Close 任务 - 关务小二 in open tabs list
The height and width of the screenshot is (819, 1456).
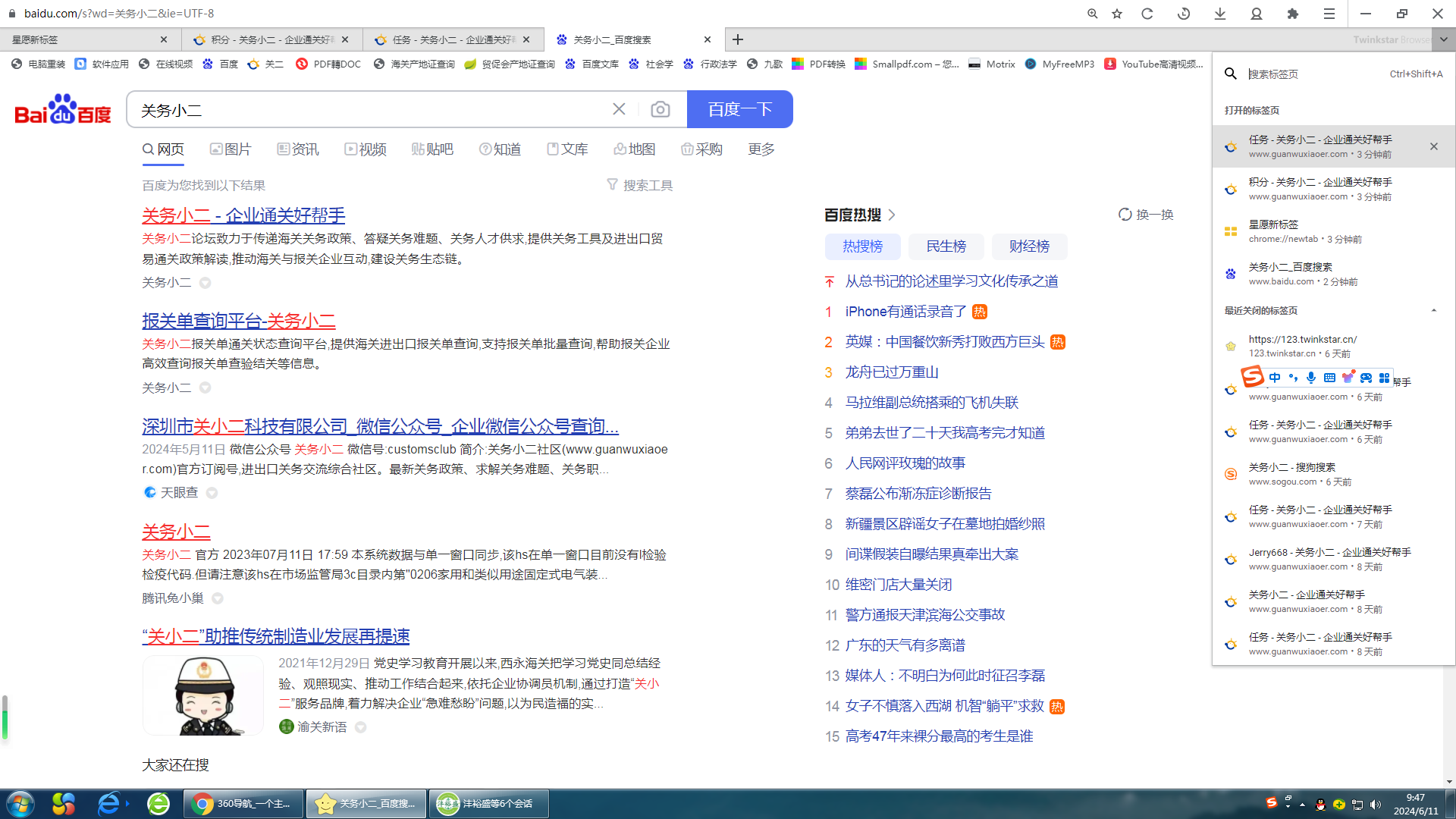[1434, 146]
